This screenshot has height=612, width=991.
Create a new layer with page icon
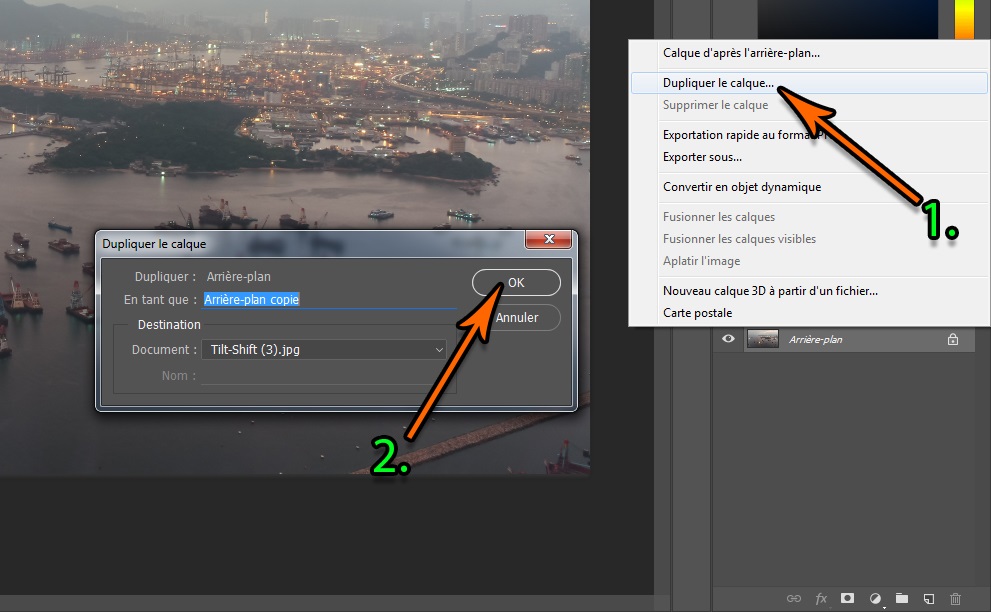pos(929,598)
